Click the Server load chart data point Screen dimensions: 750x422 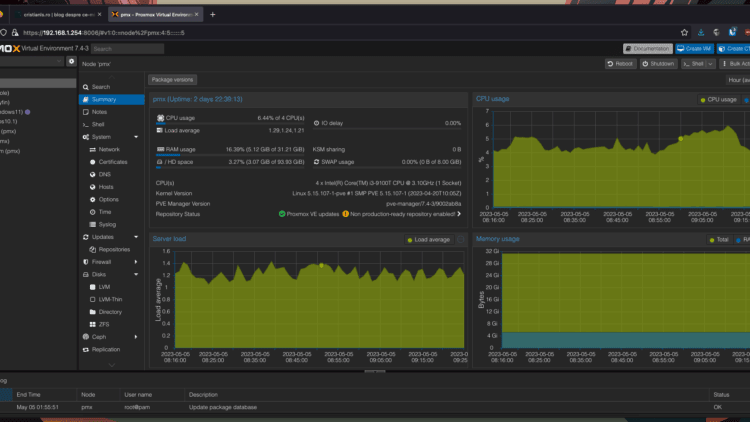pos(321,265)
